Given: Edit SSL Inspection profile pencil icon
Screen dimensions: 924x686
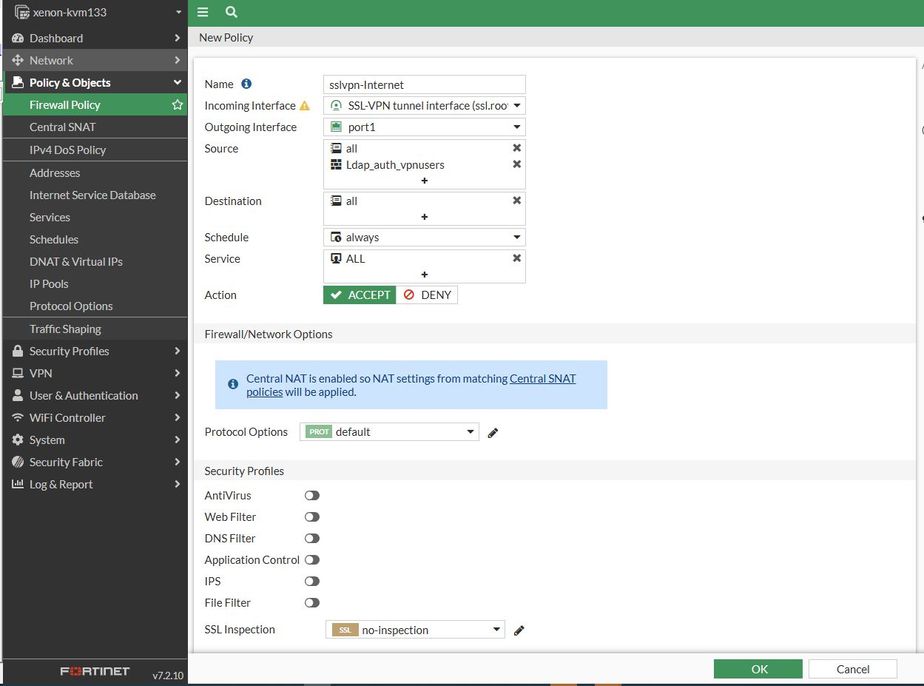Looking at the screenshot, I should (519, 631).
